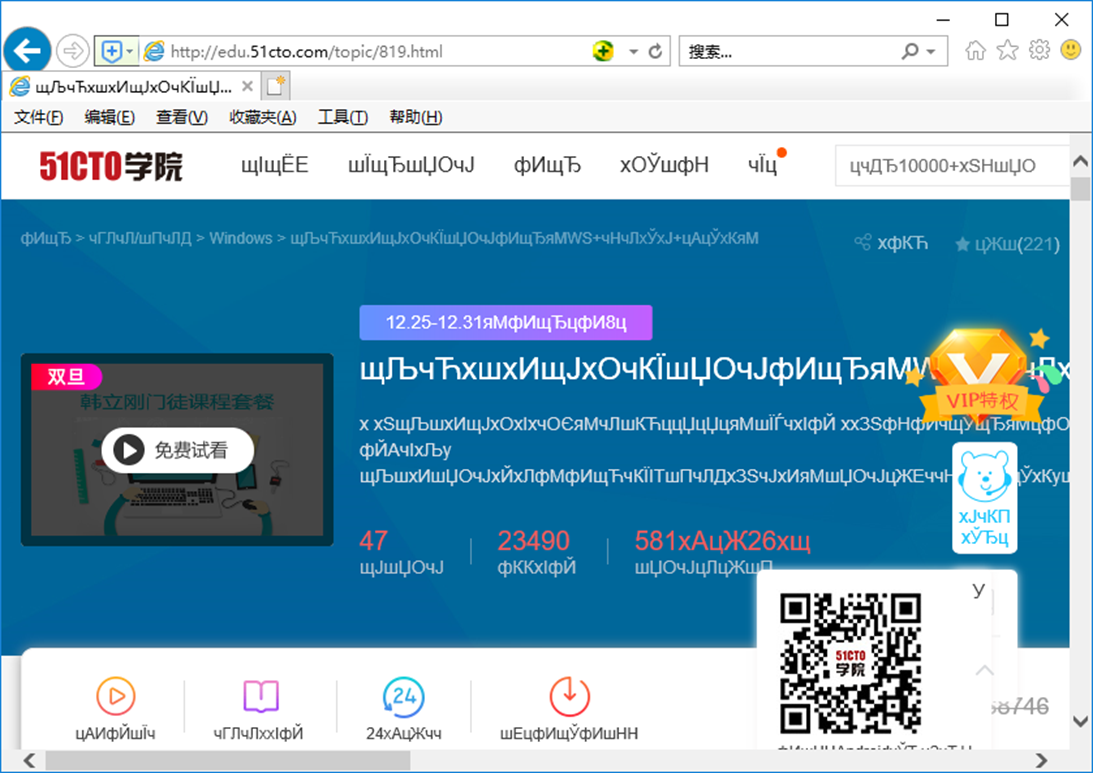Click the horizontal scrollbar thumb
Image resolution: width=1093 pixels, height=773 pixels.
tap(228, 760)
